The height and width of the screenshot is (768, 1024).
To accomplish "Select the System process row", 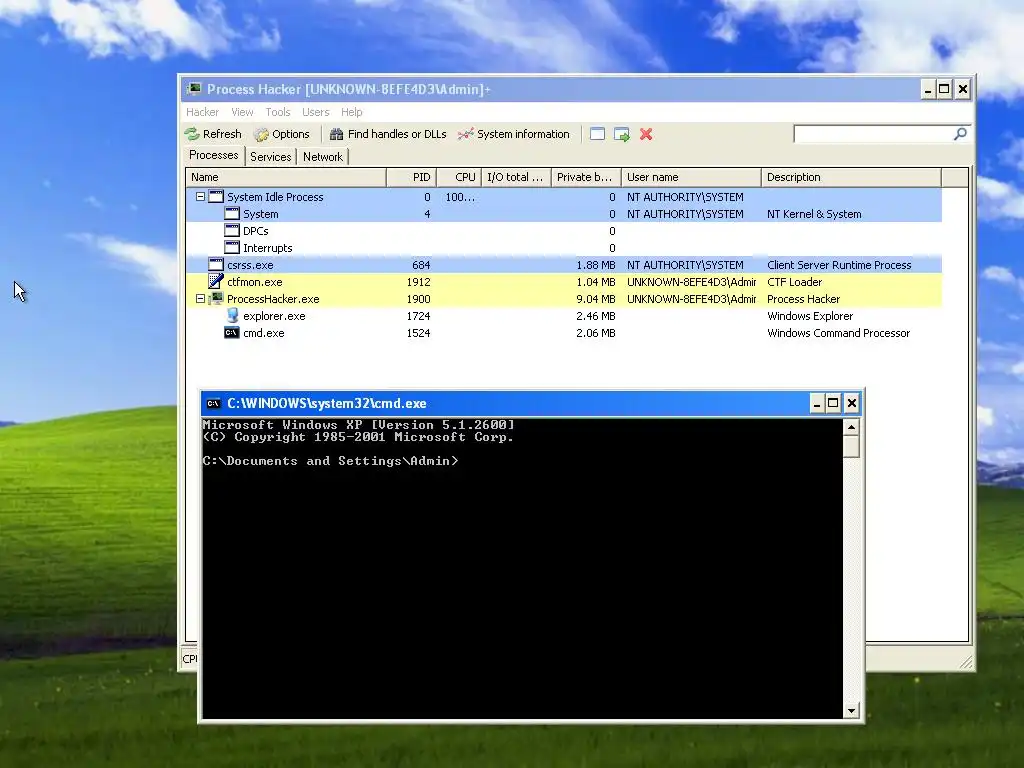I will 564,214.
